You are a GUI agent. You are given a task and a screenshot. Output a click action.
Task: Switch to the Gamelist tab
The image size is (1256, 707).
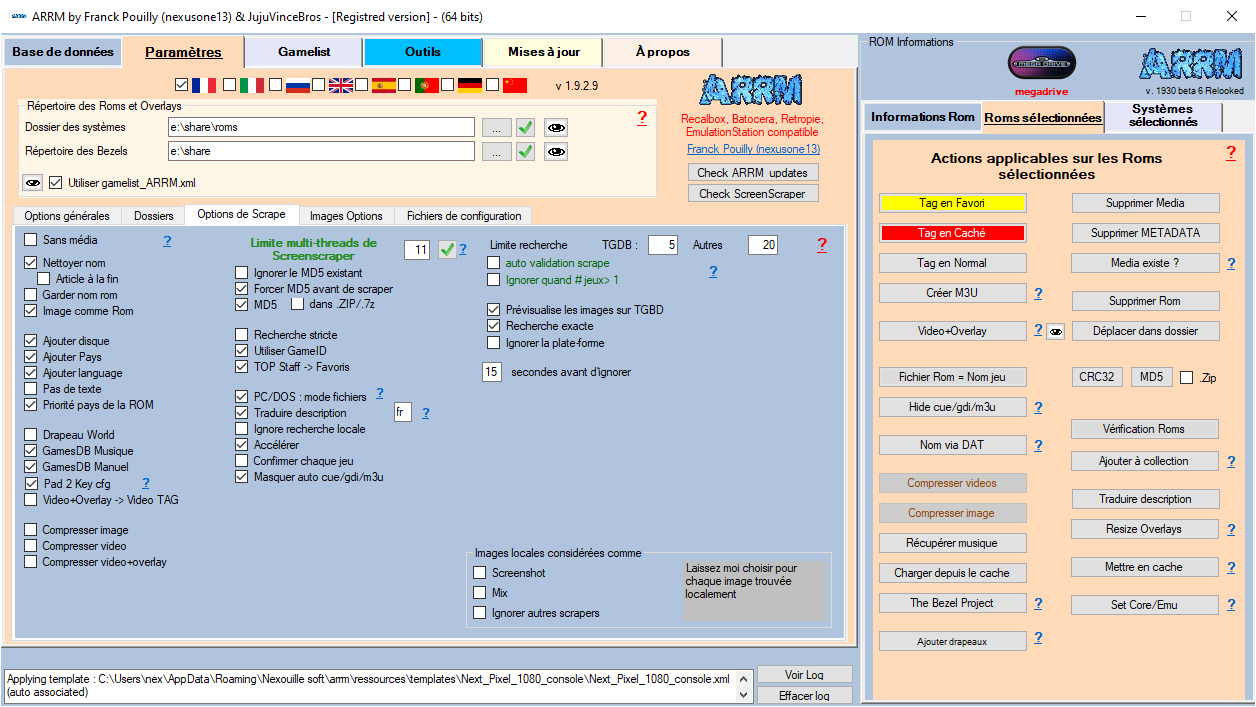(x=304, y=52)
